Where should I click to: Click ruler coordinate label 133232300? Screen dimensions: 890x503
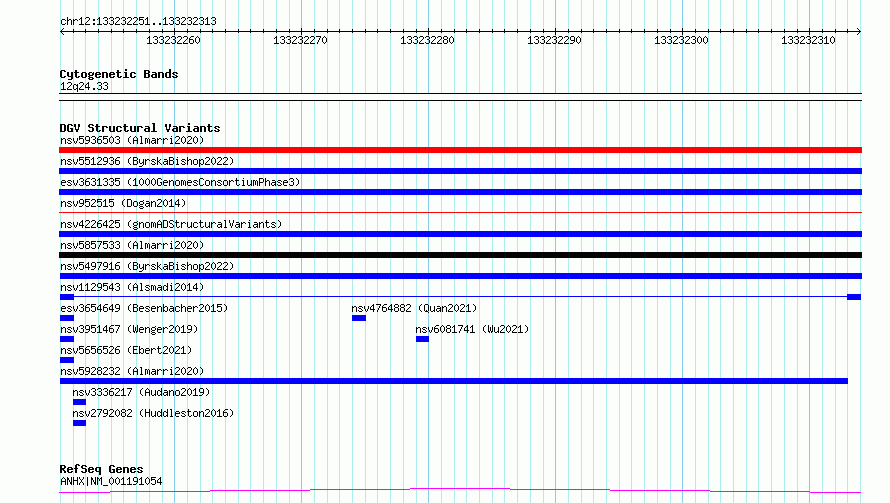(681, 40)
